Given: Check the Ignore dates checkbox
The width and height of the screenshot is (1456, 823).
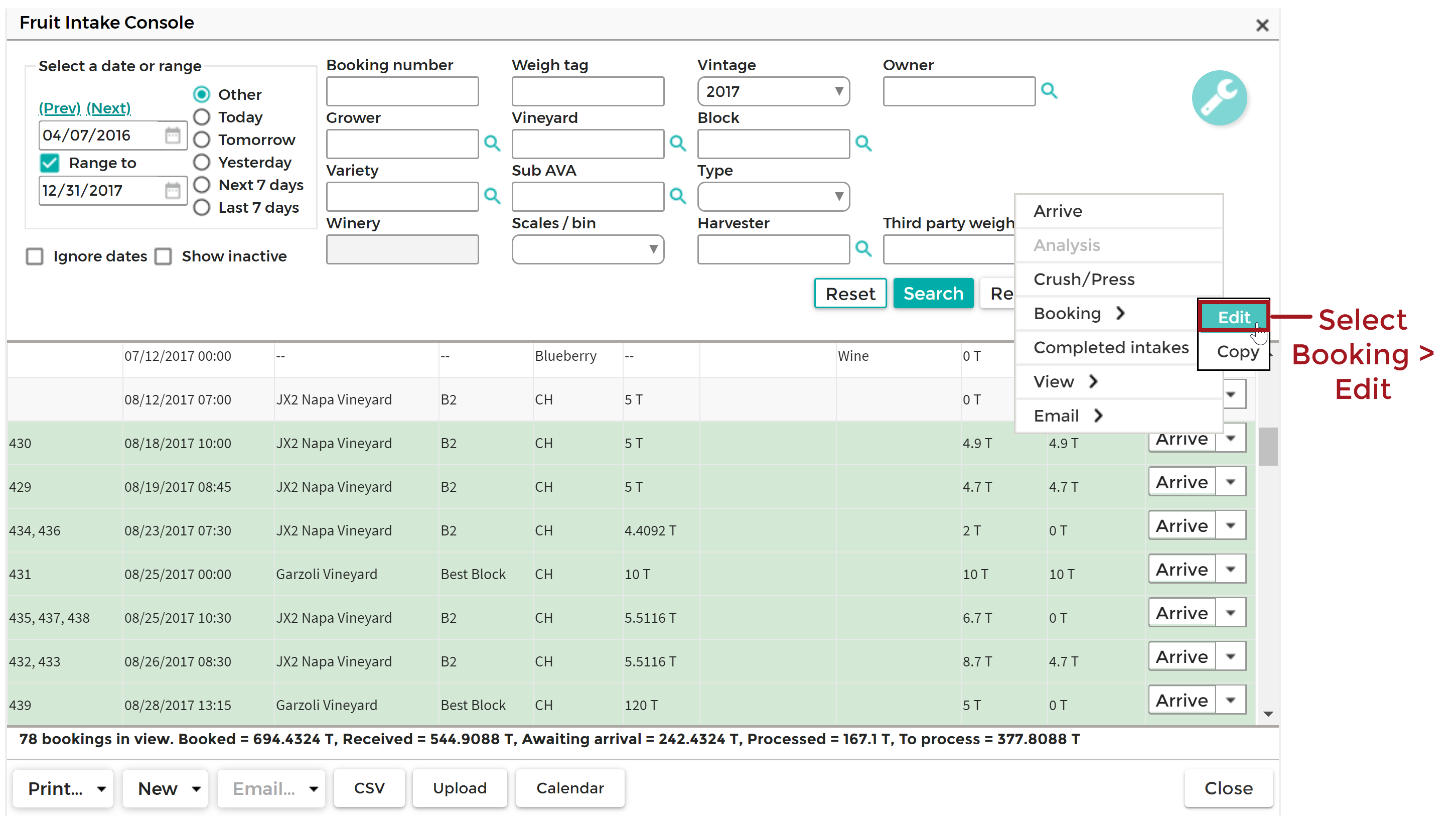Looking at the screenshot, I should (x=35, y=256).
